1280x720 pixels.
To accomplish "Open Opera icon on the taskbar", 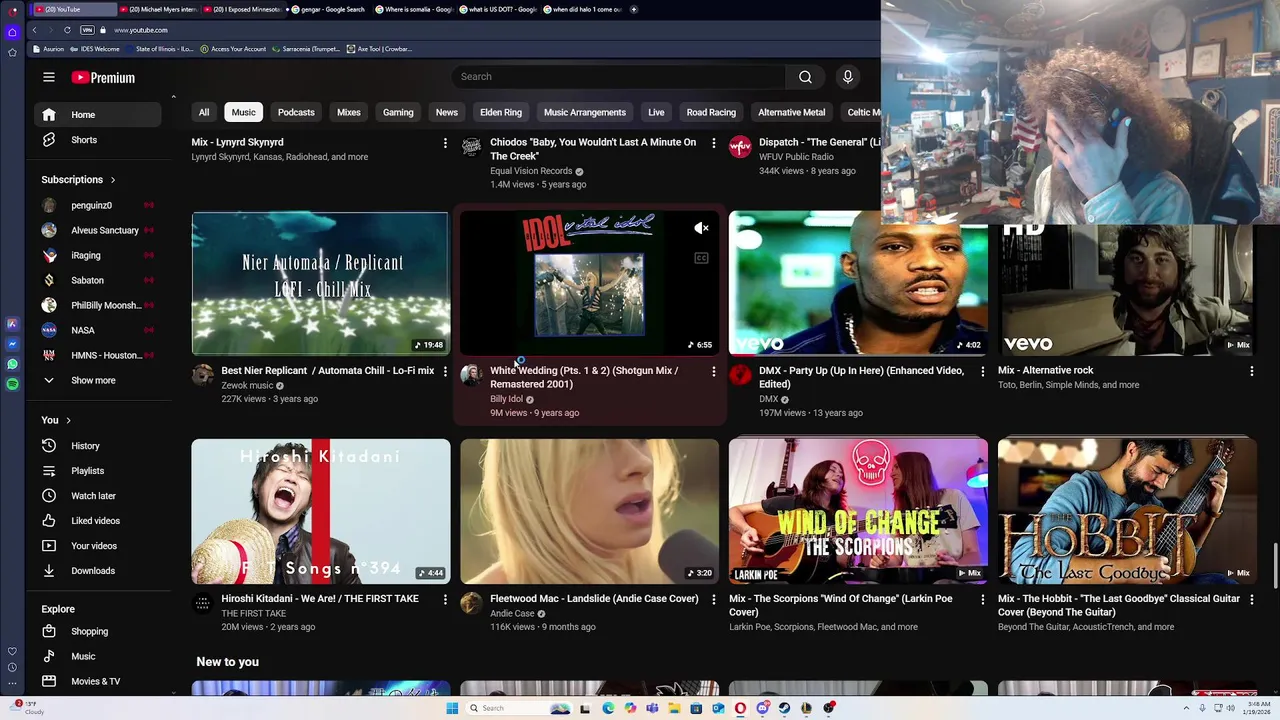I will (x=740, y=708).
